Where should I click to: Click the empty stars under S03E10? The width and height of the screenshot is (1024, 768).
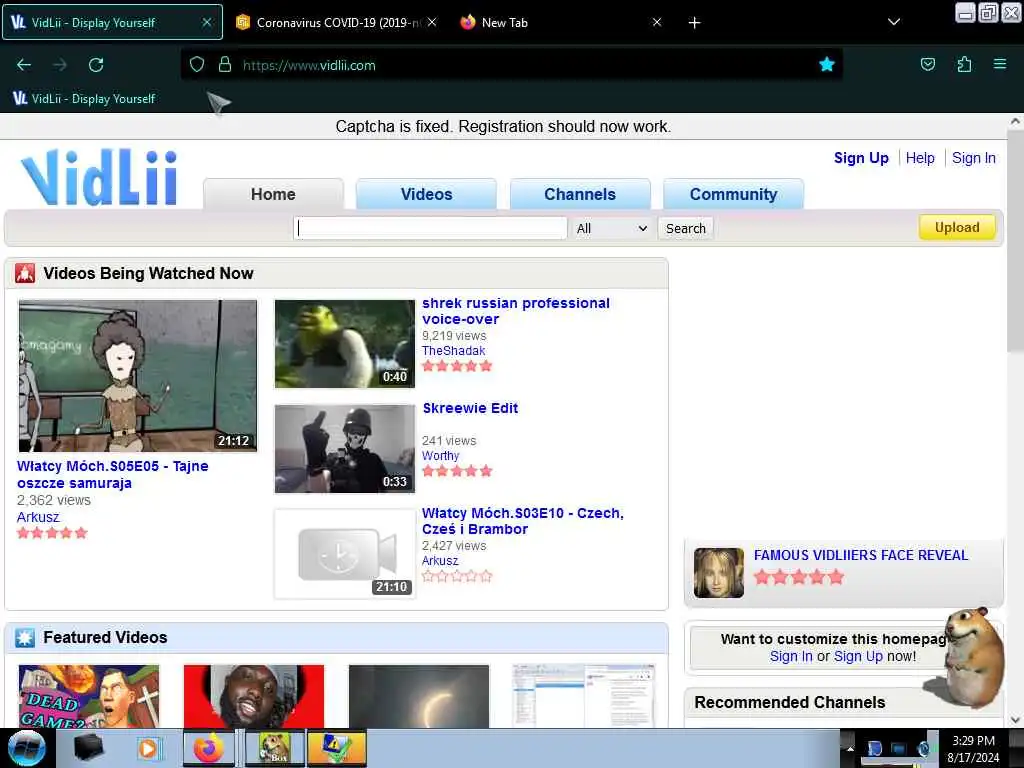pyautogui.click(x=457, y=576)
